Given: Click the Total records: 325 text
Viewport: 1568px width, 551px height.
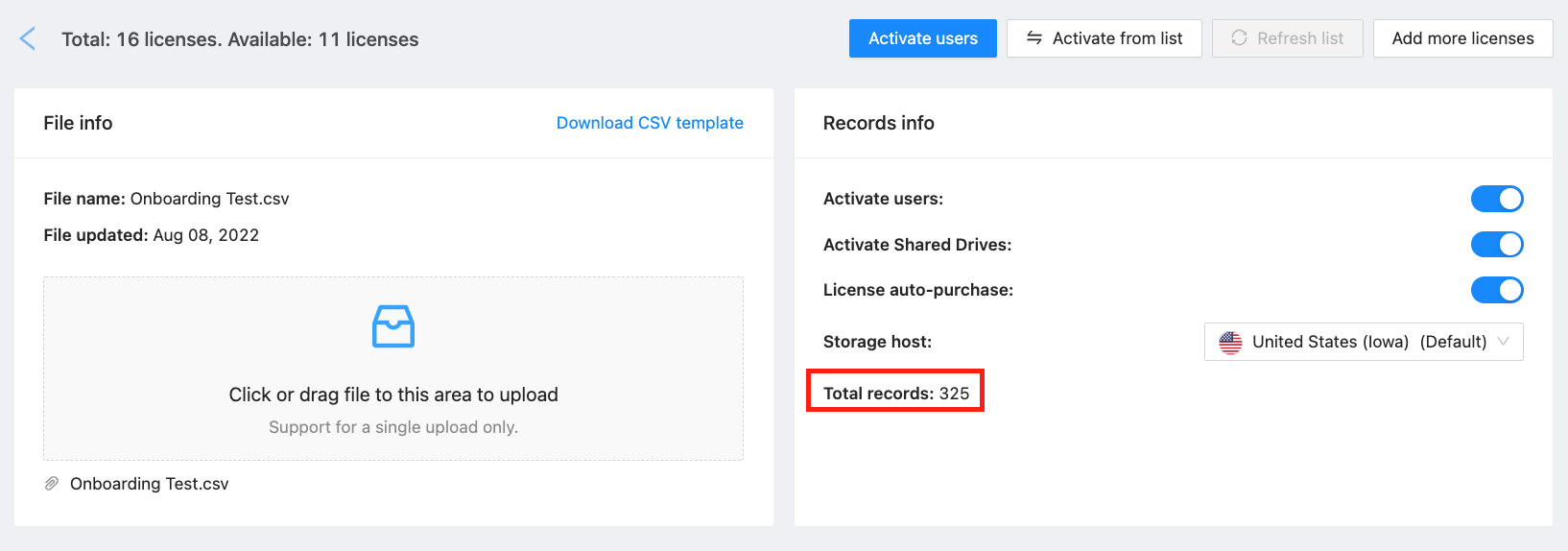Looking at the screenshot, I should coord(895,394).
